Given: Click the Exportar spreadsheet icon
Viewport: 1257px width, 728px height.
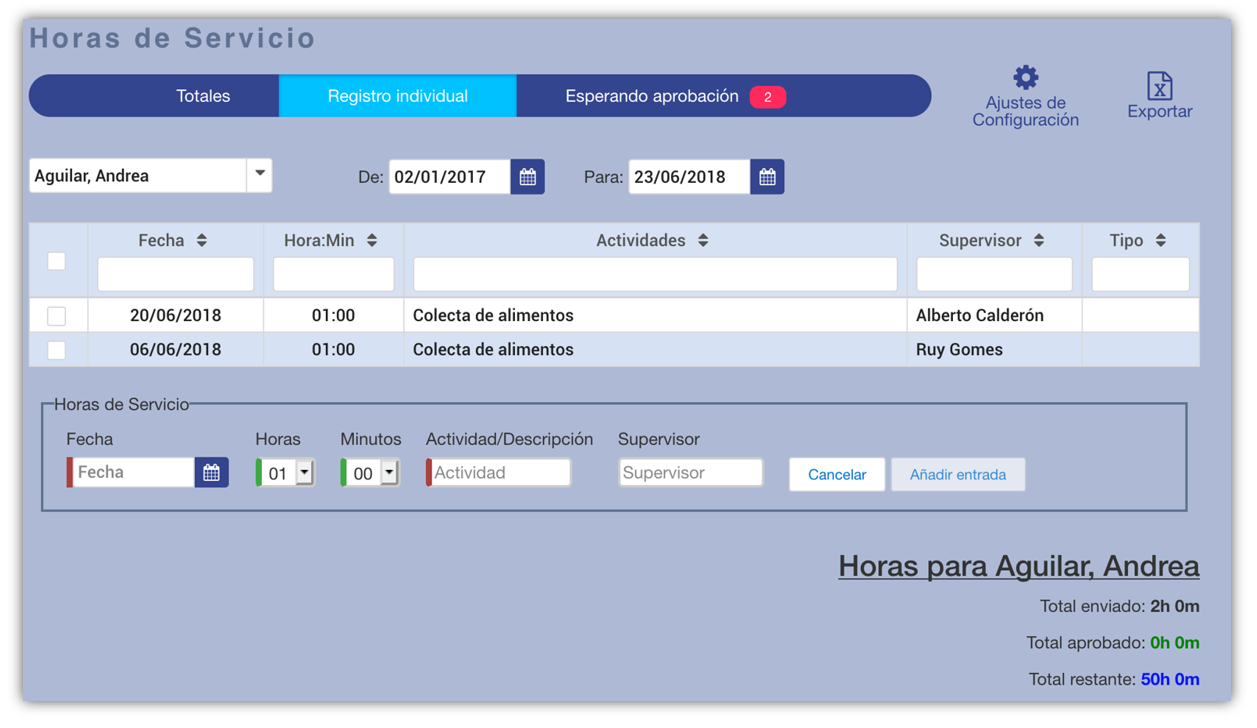Looking at the screenshot, I should click(x=1159, y=86).
